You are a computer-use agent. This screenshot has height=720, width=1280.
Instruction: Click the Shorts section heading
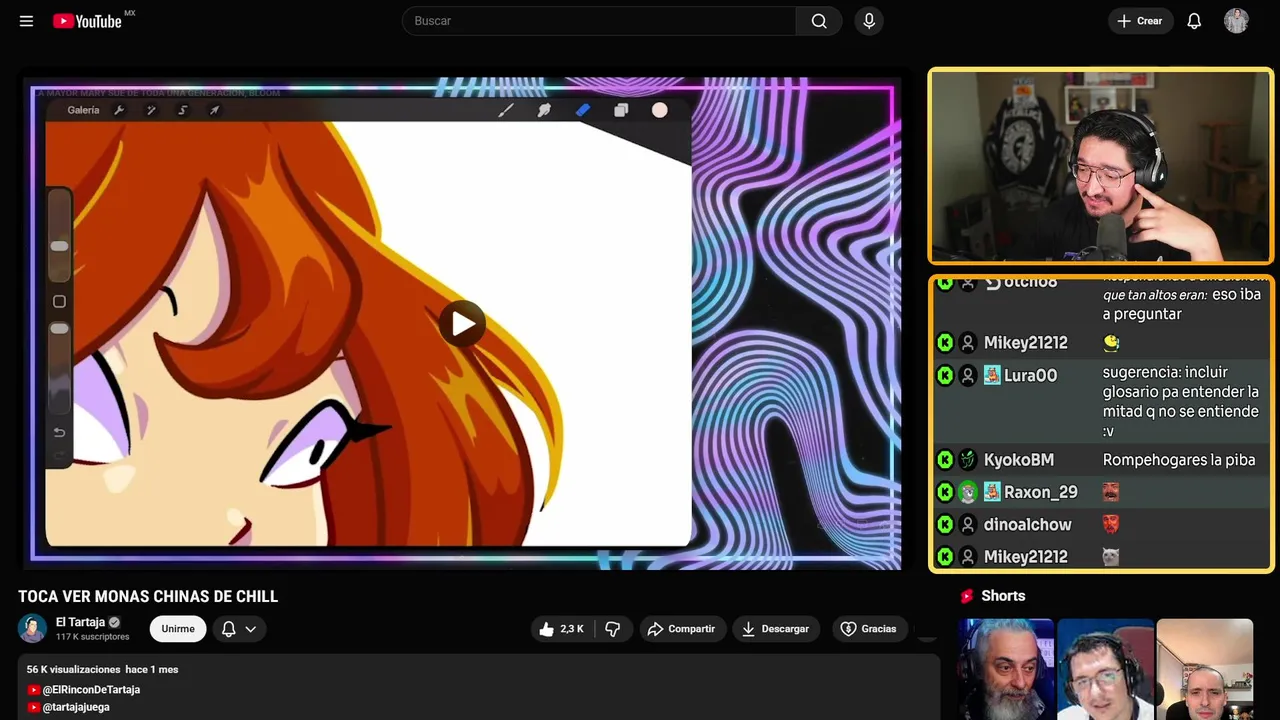(1003, 596)
